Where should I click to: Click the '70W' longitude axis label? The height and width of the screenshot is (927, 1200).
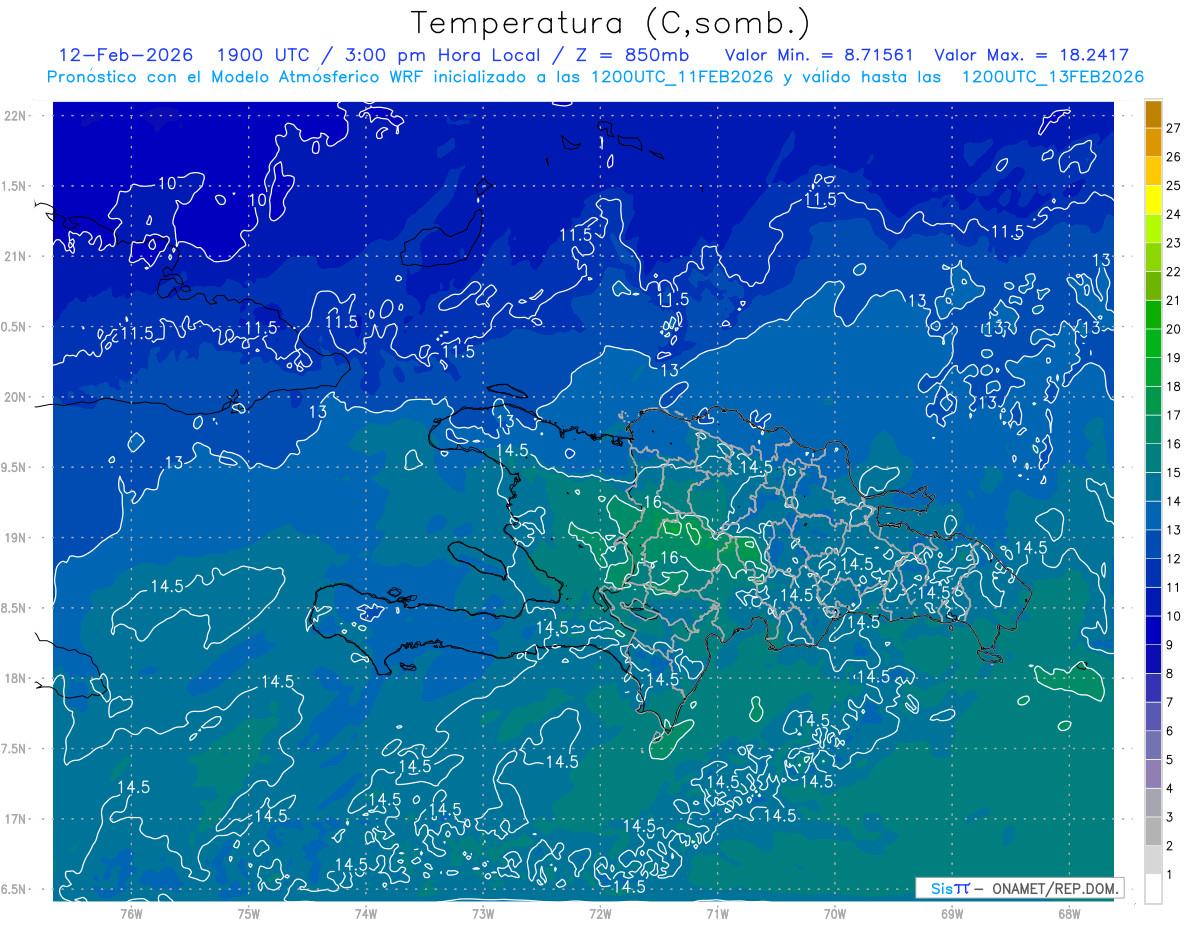point(834,914)
